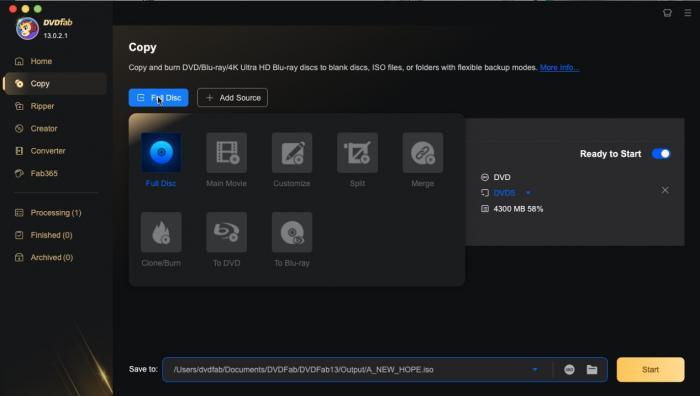Remove the DVD task with X button
This screenshot has width=700, height=396.
tap(665, 190)
